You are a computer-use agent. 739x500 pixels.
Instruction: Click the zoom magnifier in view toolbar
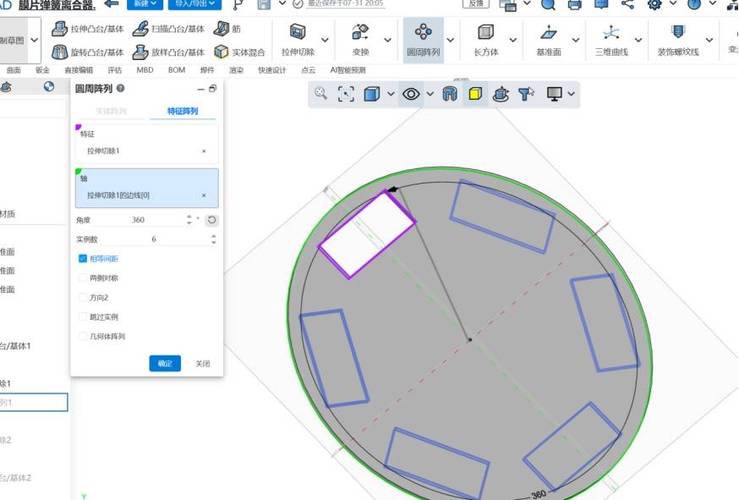point(321,93)
